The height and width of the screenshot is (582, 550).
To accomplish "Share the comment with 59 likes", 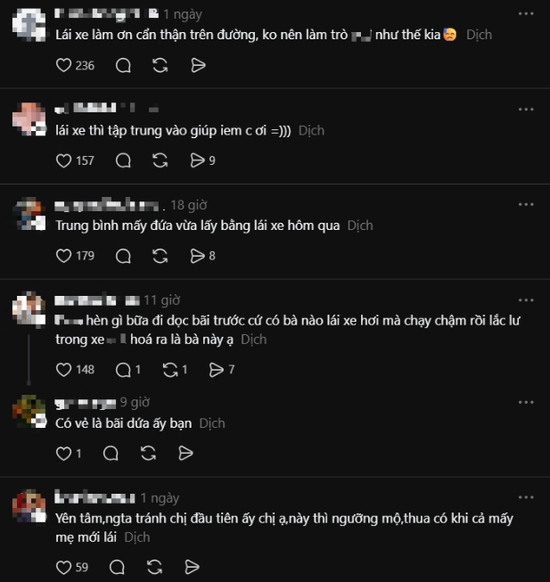I will tap(192, 567).
